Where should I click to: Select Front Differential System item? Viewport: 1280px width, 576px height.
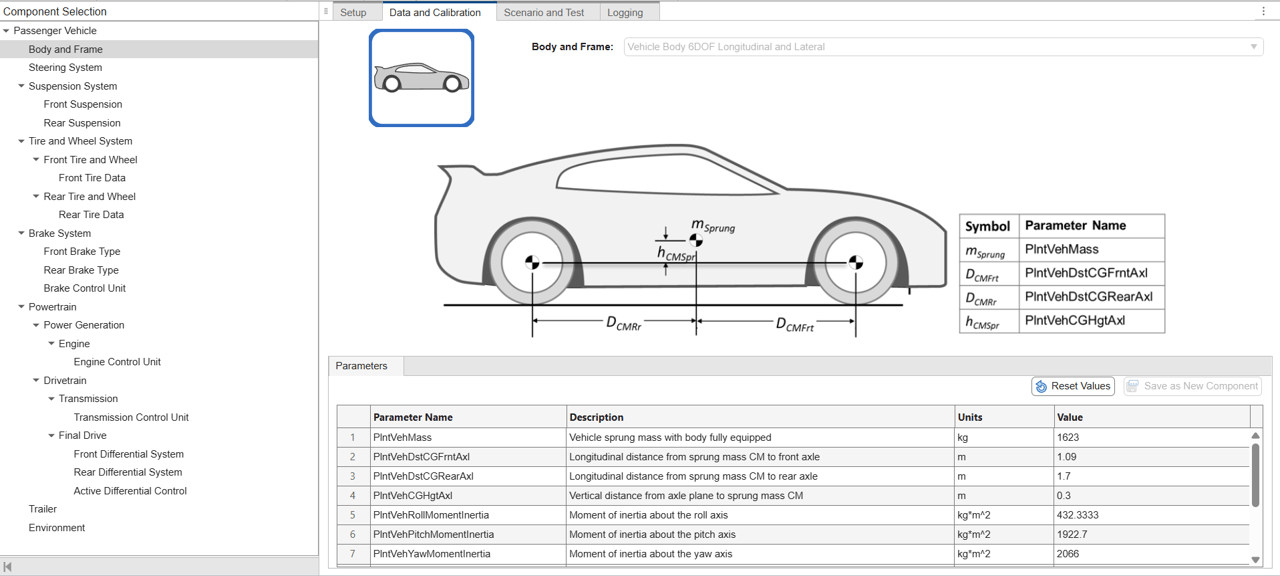[129, 454]
